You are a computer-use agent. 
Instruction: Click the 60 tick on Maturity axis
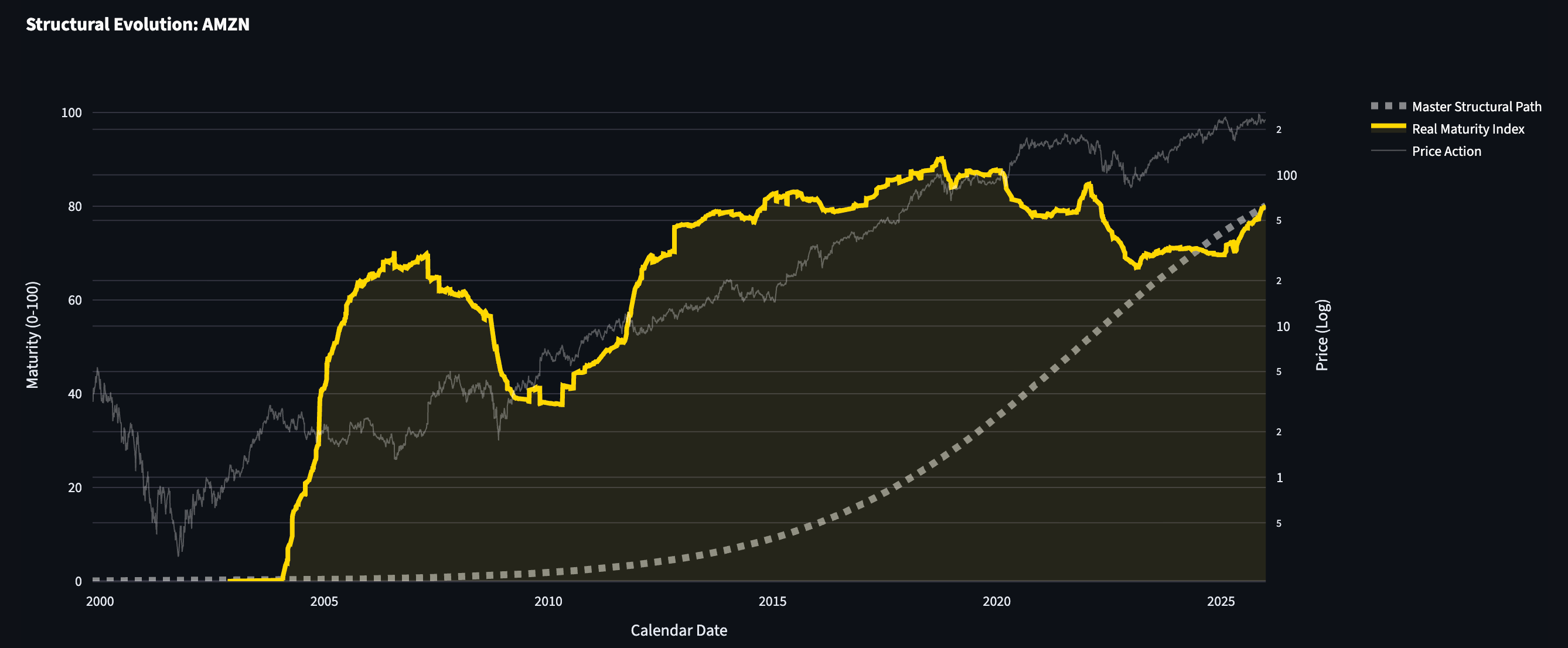click(74, 301)
